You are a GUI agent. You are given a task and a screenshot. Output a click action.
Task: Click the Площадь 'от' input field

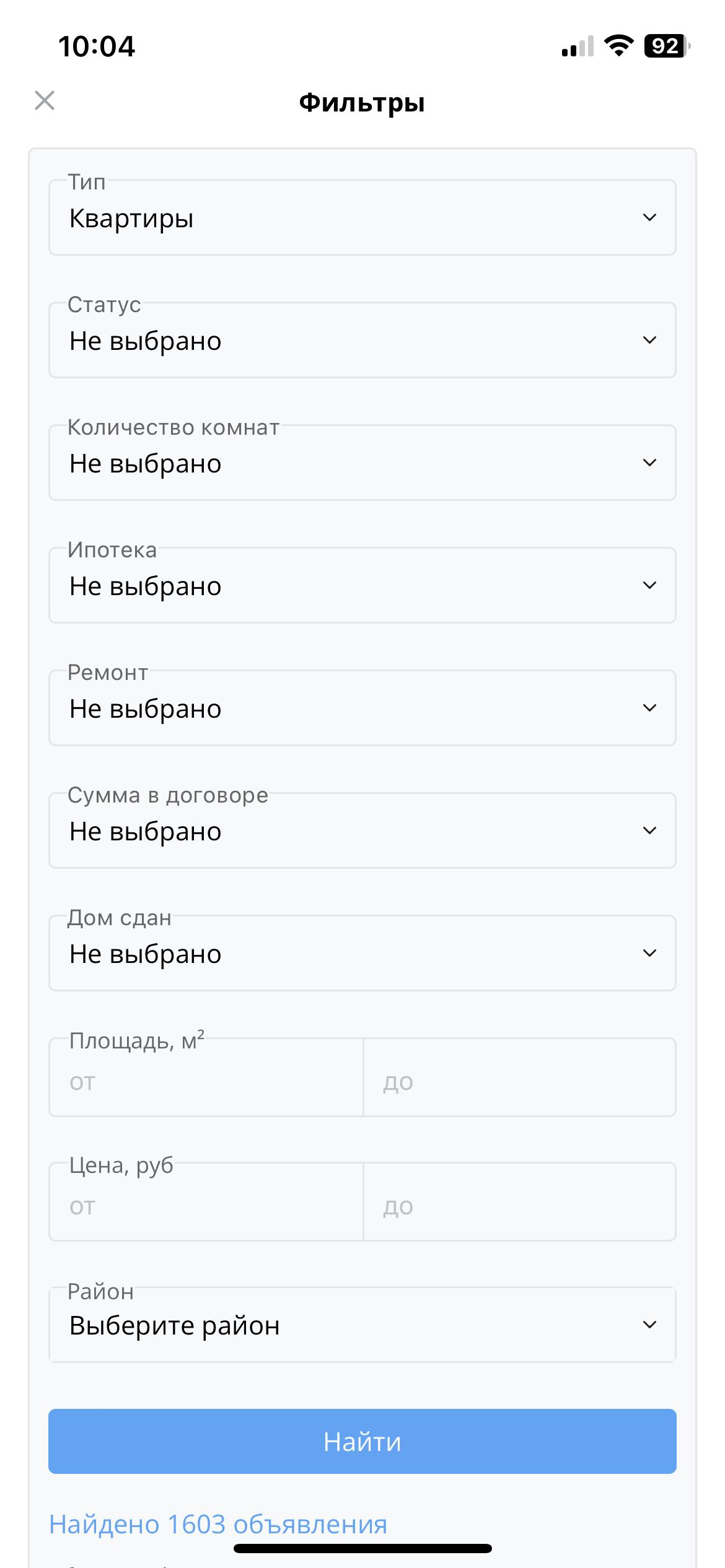click(206, 1078)
